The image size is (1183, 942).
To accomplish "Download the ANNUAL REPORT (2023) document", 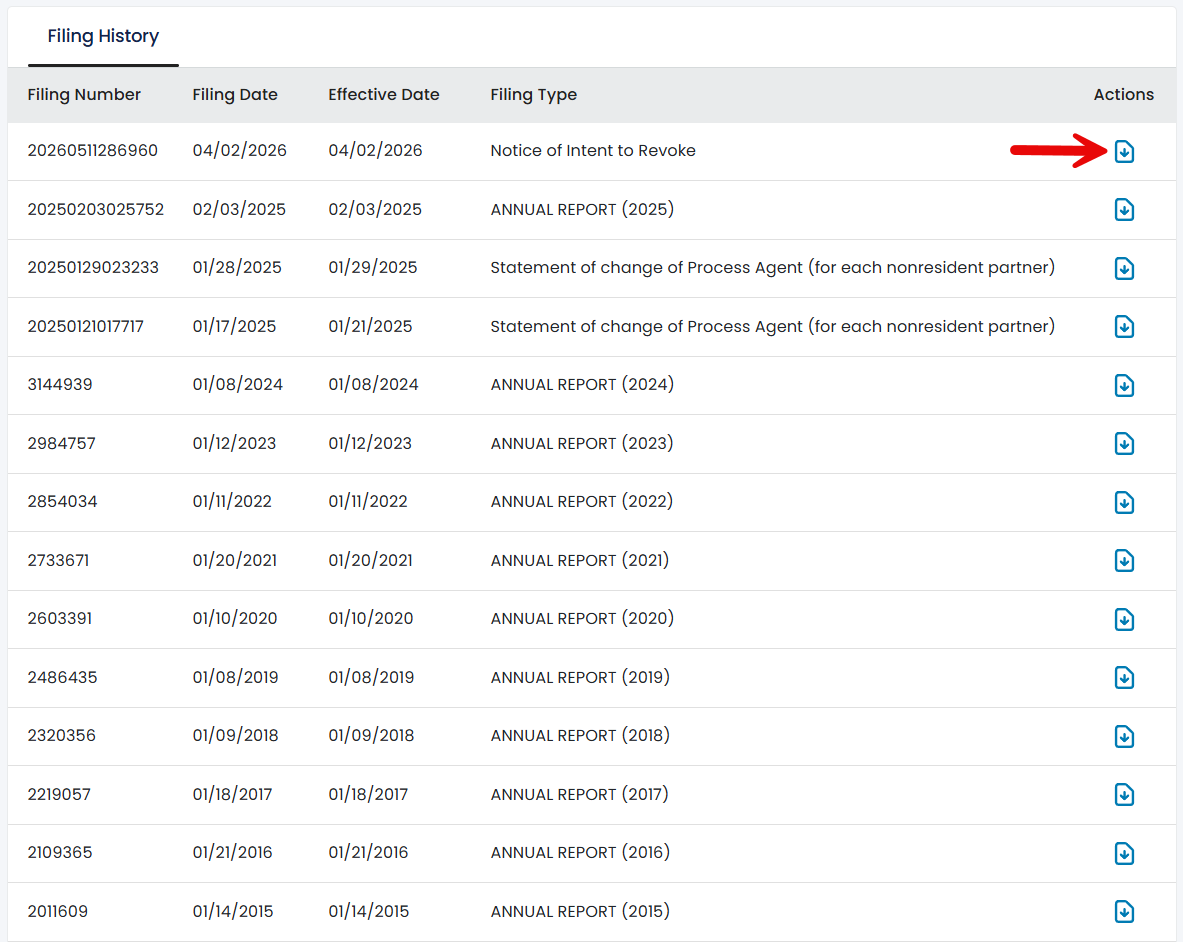I will [1124, 443].
